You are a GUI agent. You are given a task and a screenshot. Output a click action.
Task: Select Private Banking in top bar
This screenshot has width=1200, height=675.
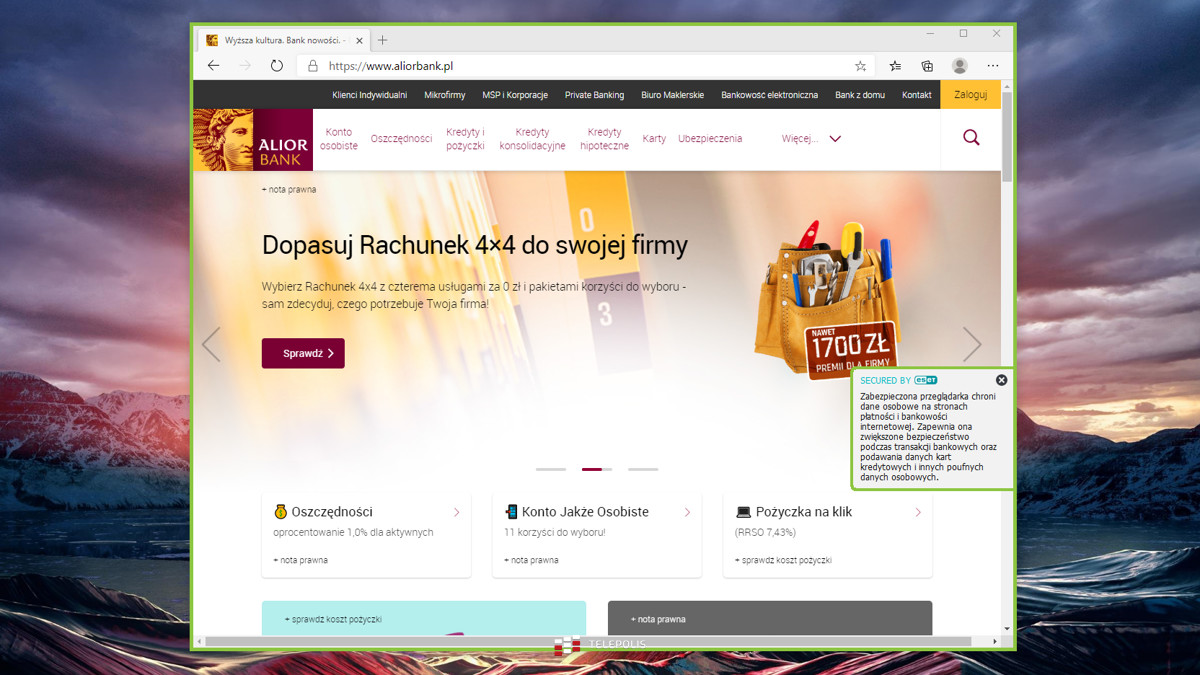tap(594, 95)
